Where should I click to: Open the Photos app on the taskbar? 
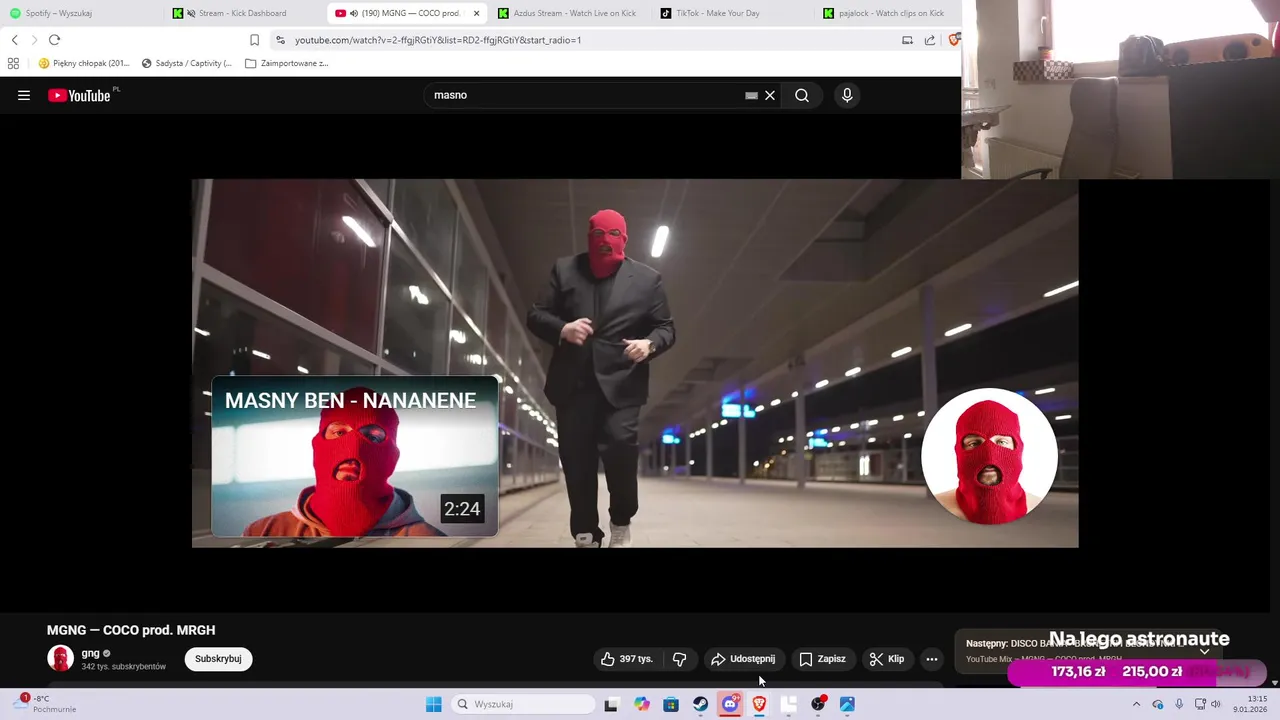pyautogui.click(x=847, y=704)
